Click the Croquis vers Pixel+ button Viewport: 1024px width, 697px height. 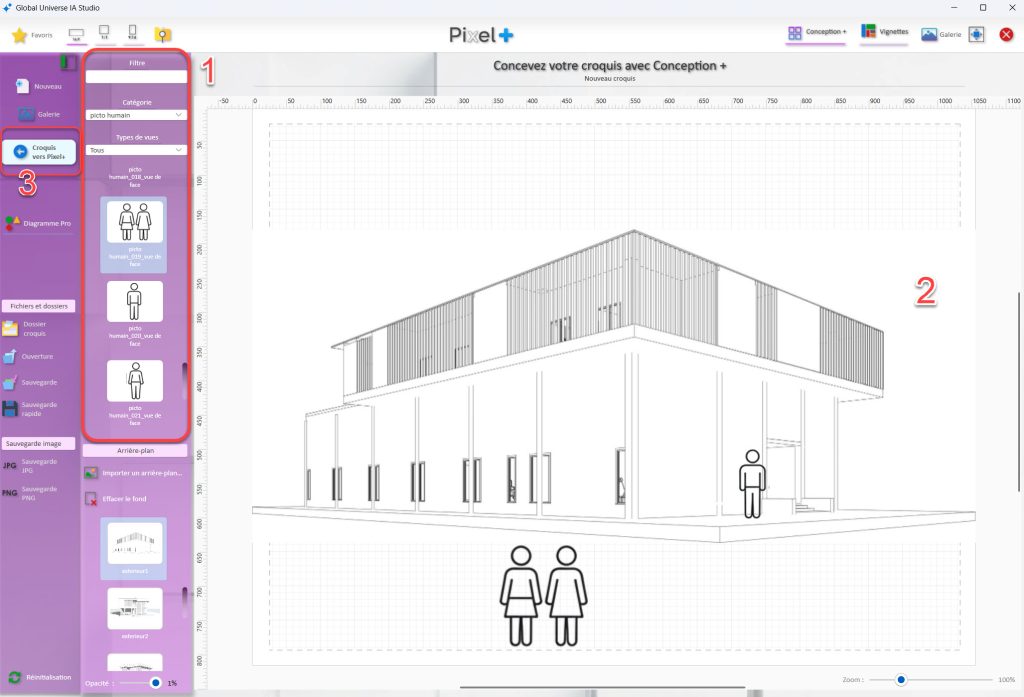point(41,151)
